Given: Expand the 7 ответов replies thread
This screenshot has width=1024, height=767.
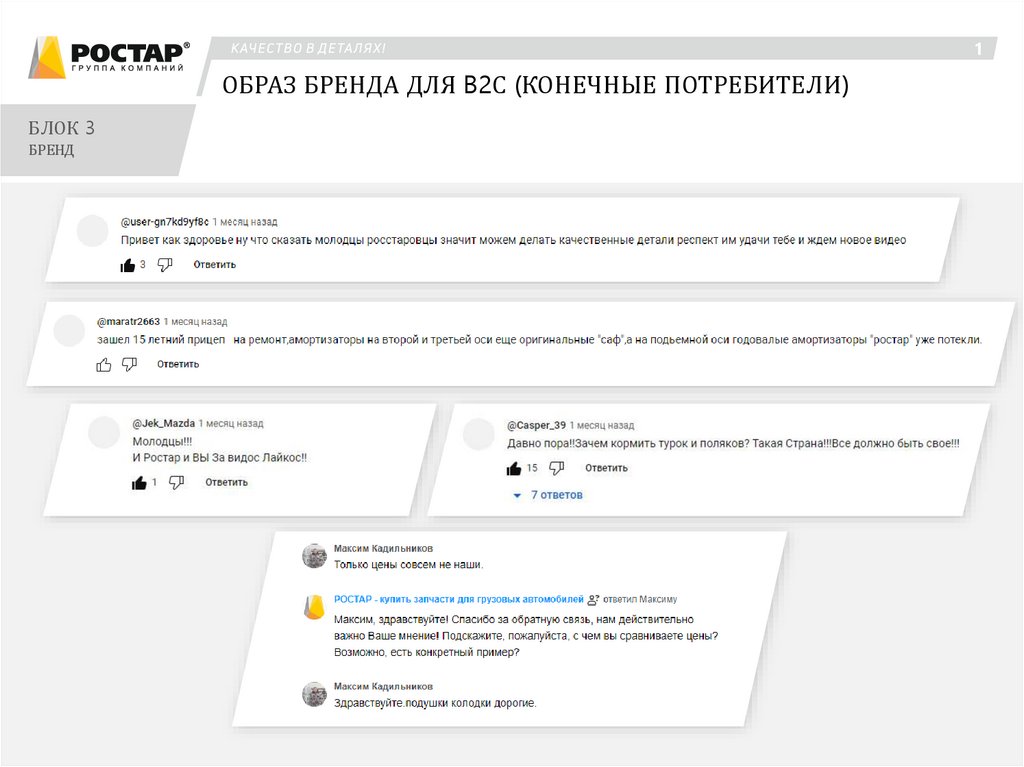Looking at the screenshot, I should [x=549, y=495].
